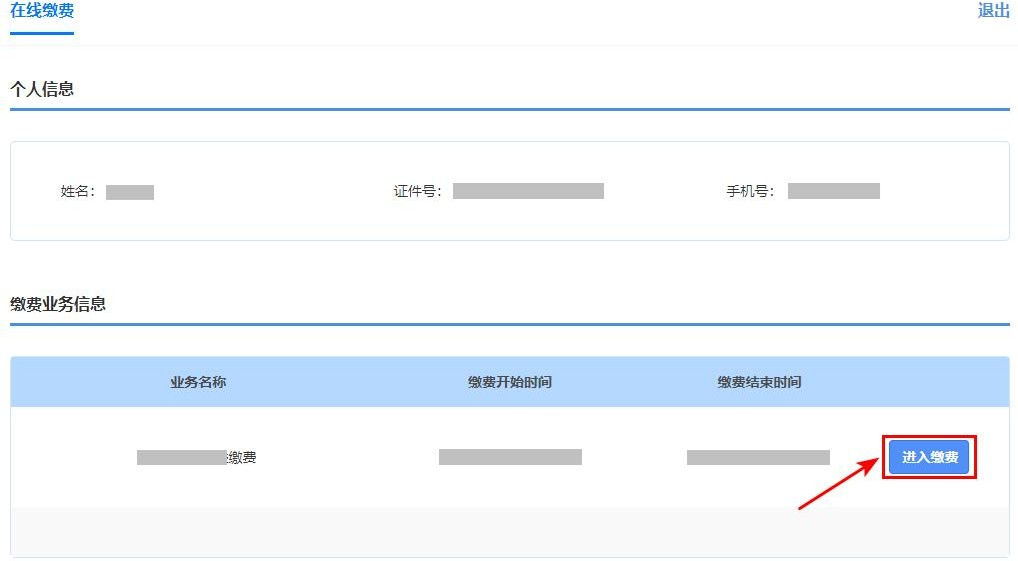Viewport: 1018px width, 561px height.
Task: Click the empty header cell above 进入缴费
Action: (x=929, y=382)
